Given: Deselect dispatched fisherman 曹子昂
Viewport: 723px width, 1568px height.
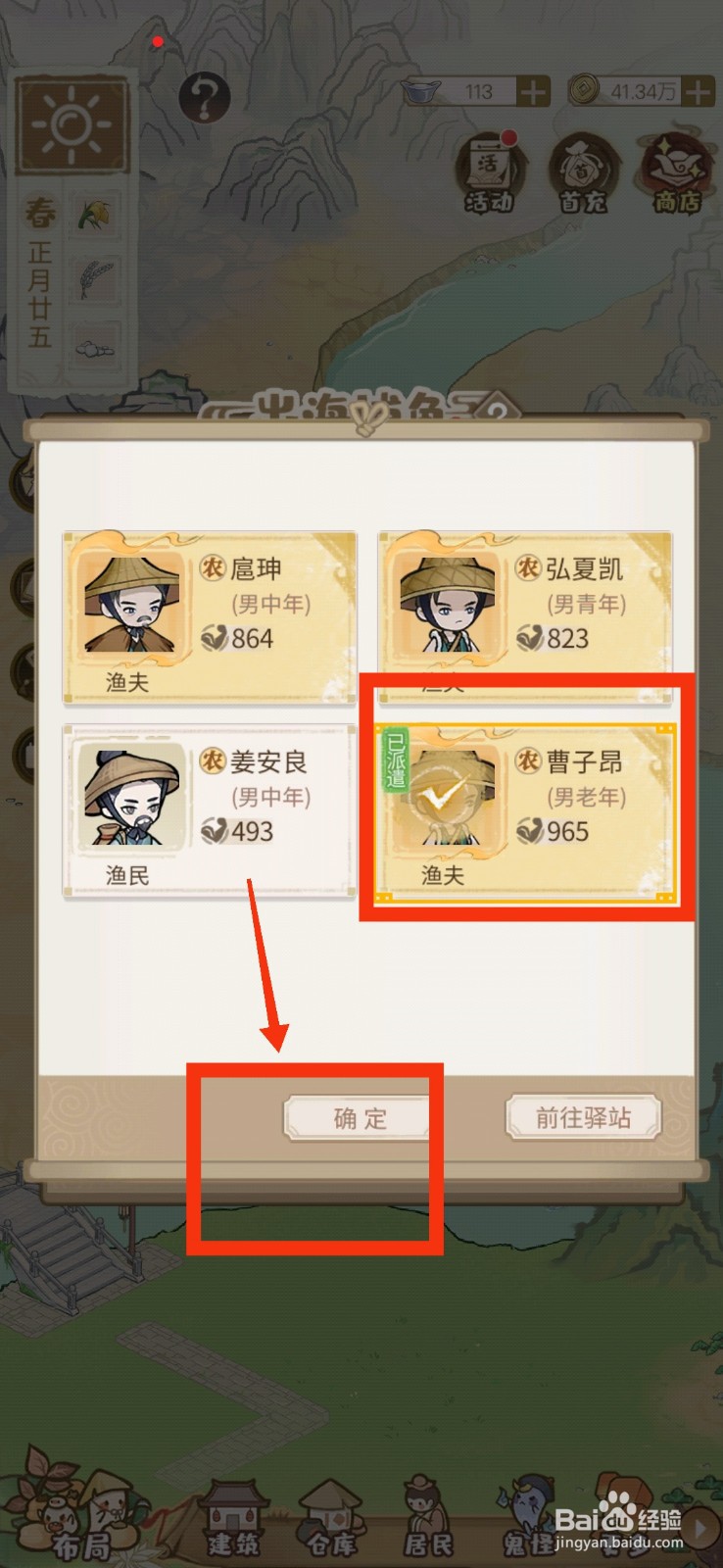Looking at the screenshot, I should (x=527, y=813).
